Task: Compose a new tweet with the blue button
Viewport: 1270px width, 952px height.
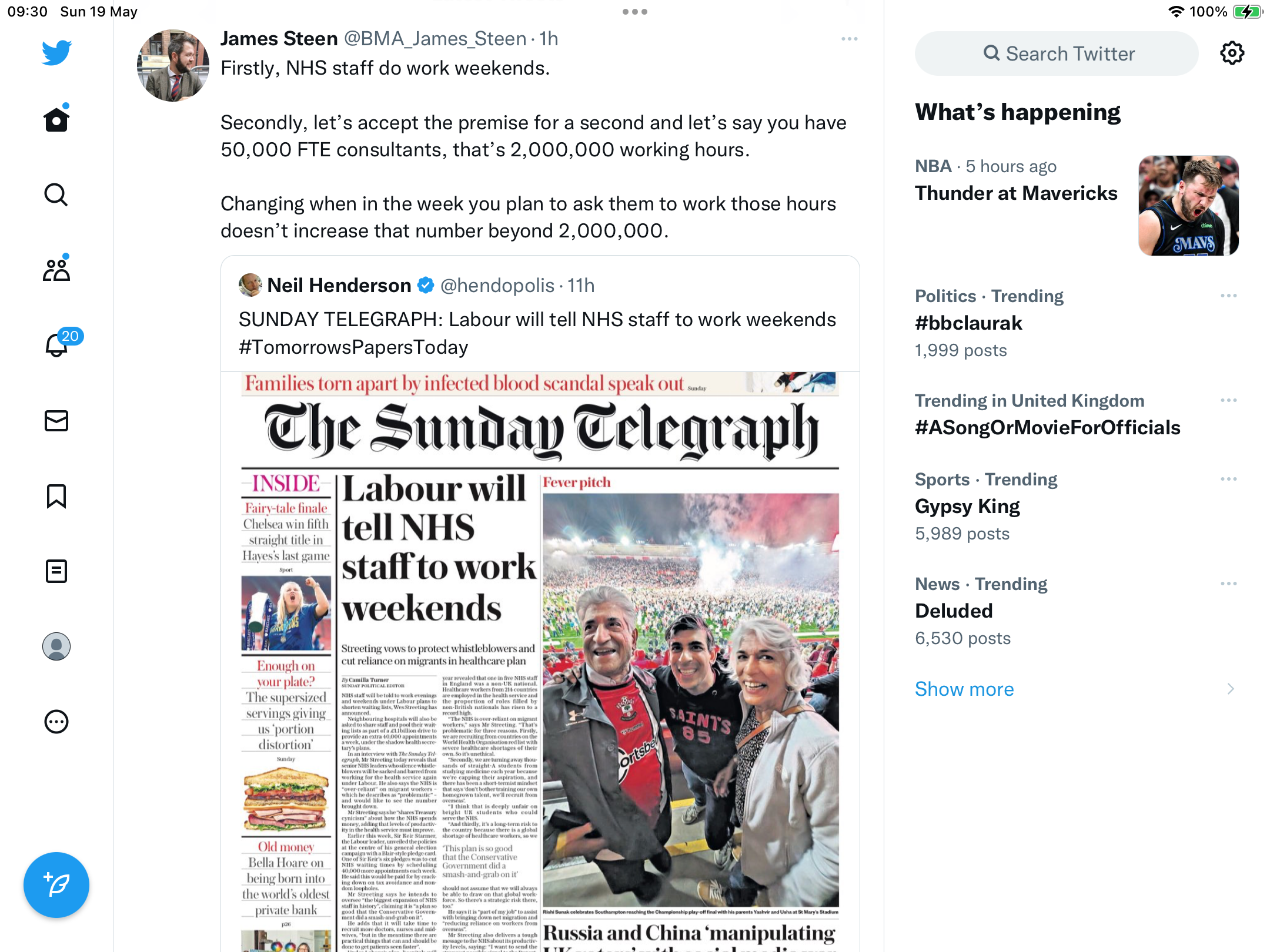Action: click(x=56, y=884)
